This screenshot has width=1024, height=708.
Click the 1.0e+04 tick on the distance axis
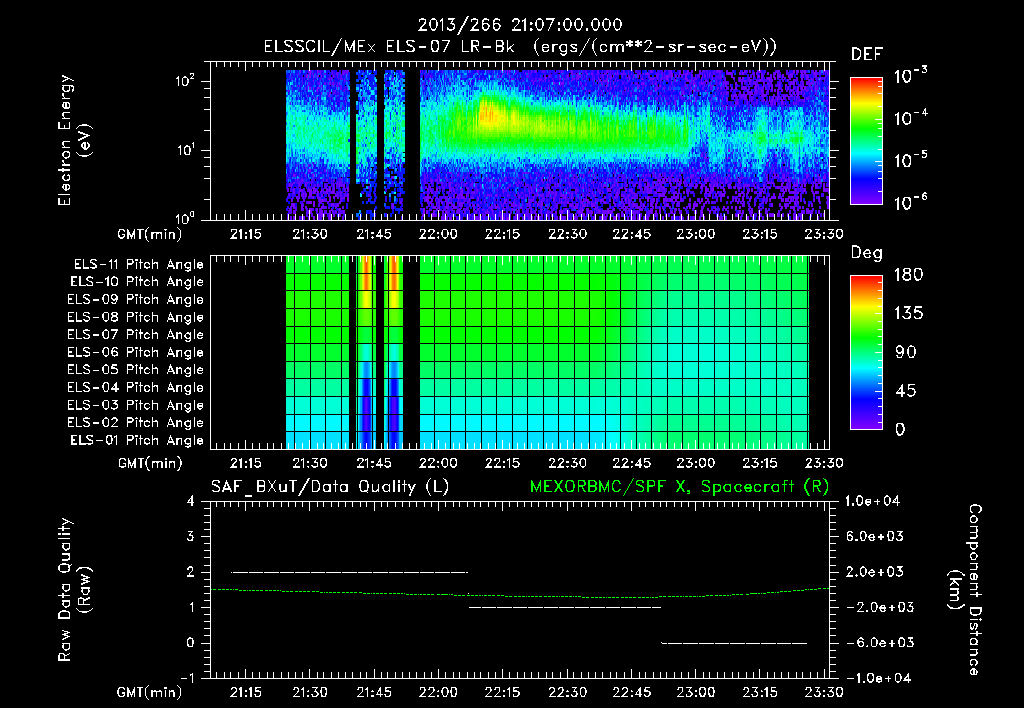pyautogui.click(x=872, y=501)
